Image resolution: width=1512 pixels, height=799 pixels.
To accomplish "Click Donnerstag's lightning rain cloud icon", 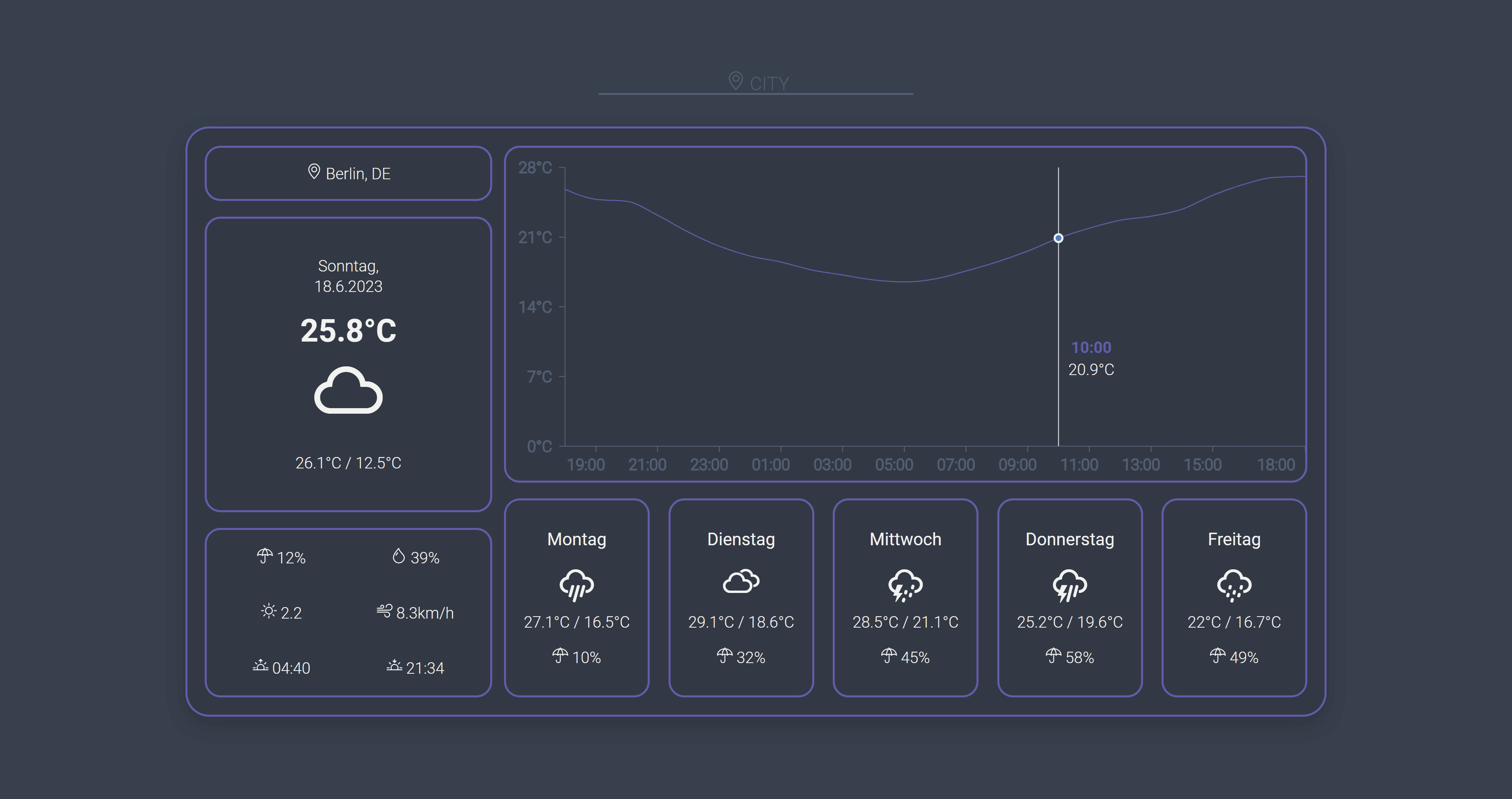I will [x=1069, y=585].
